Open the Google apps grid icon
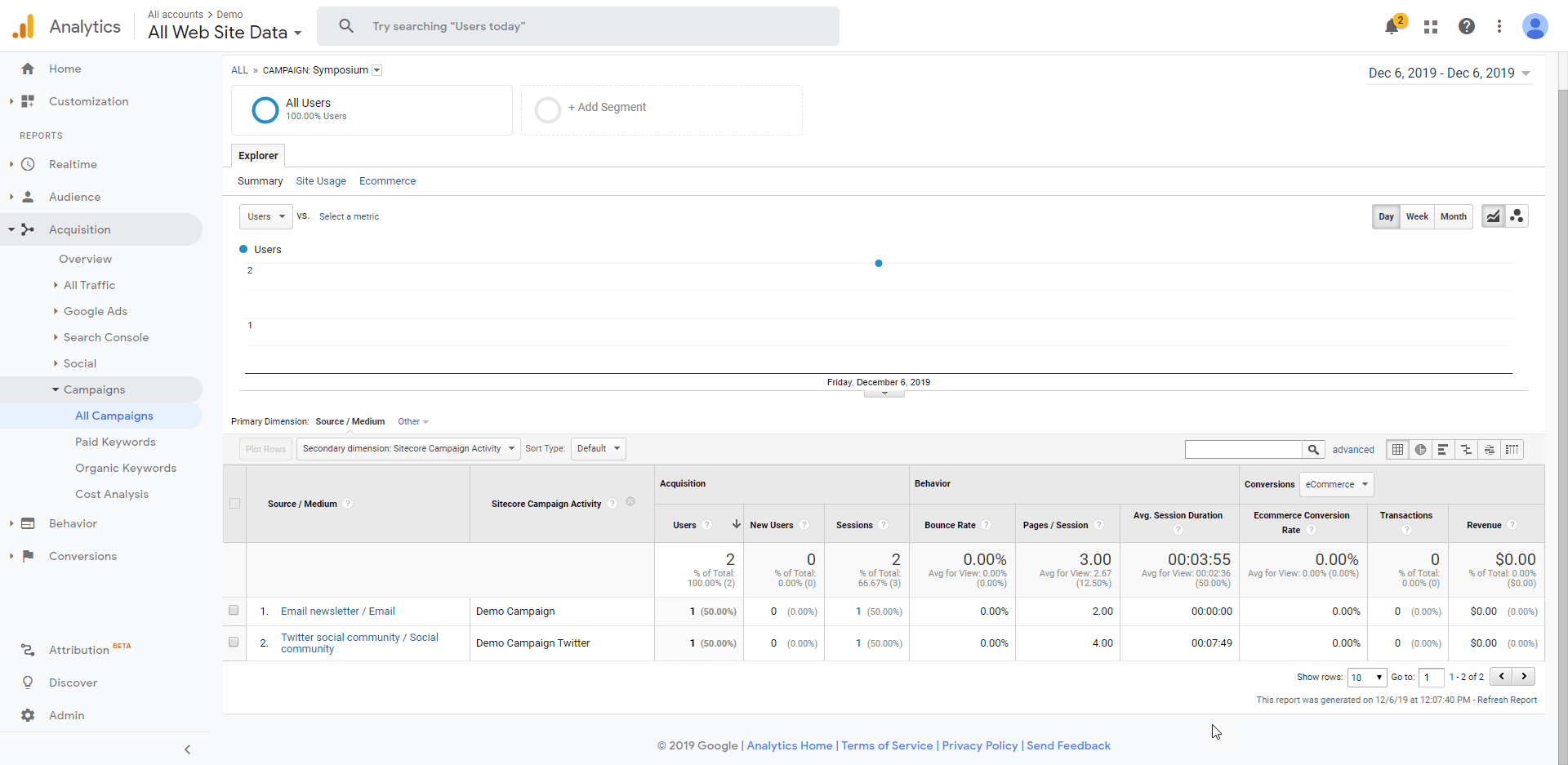 (x=1431, y=27)
